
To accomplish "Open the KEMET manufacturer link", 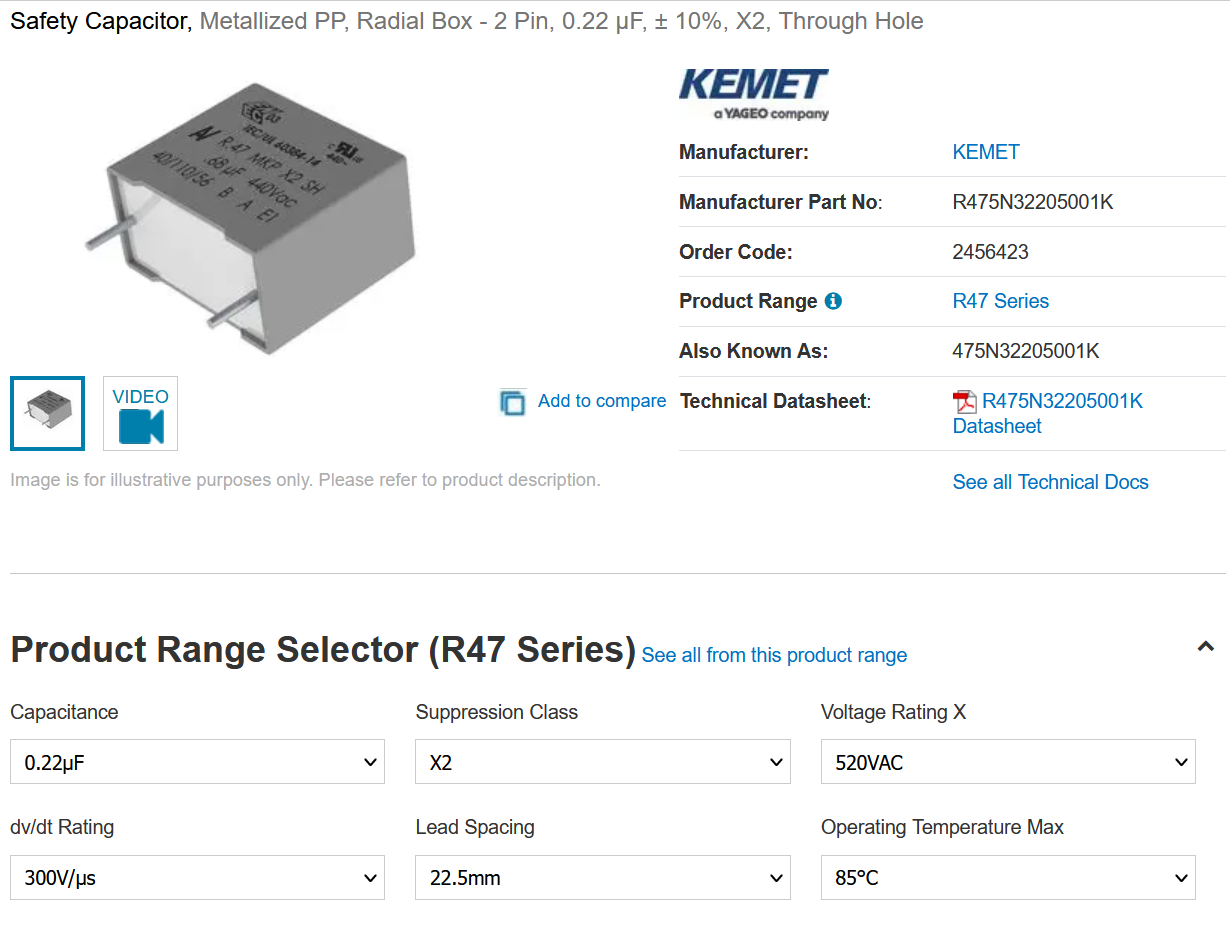I will point(986,152).
